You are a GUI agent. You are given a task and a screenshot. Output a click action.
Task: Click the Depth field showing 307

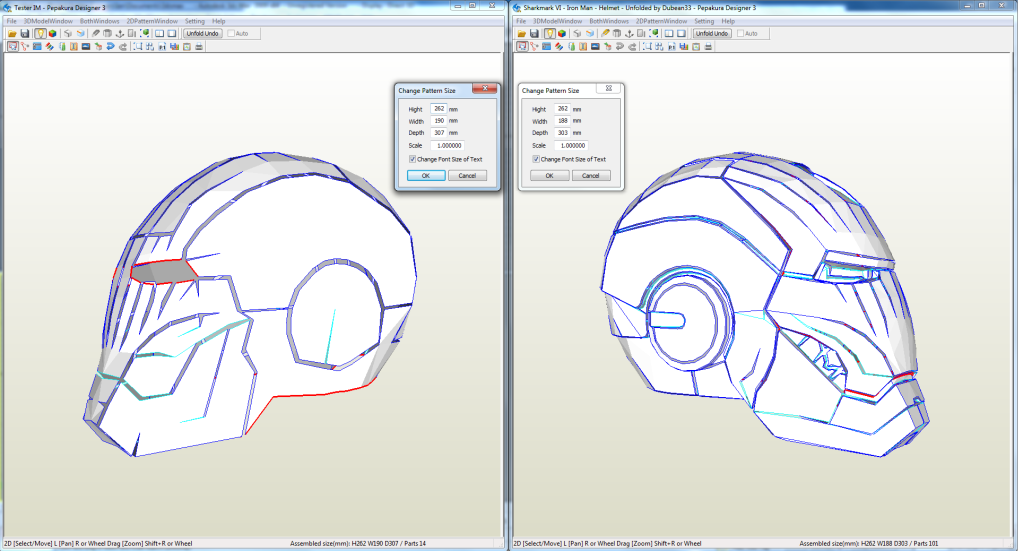coord(438,132)
